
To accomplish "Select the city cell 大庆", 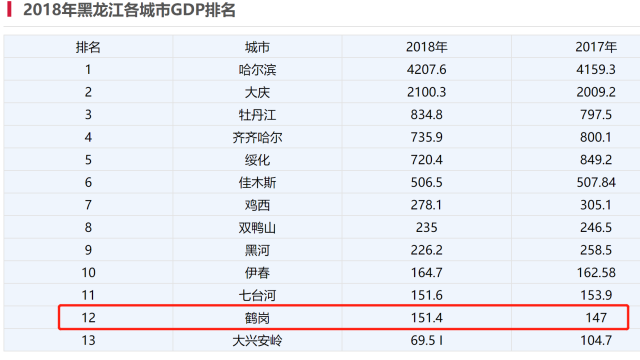I will pyautogui.click(x=257, y=92).
